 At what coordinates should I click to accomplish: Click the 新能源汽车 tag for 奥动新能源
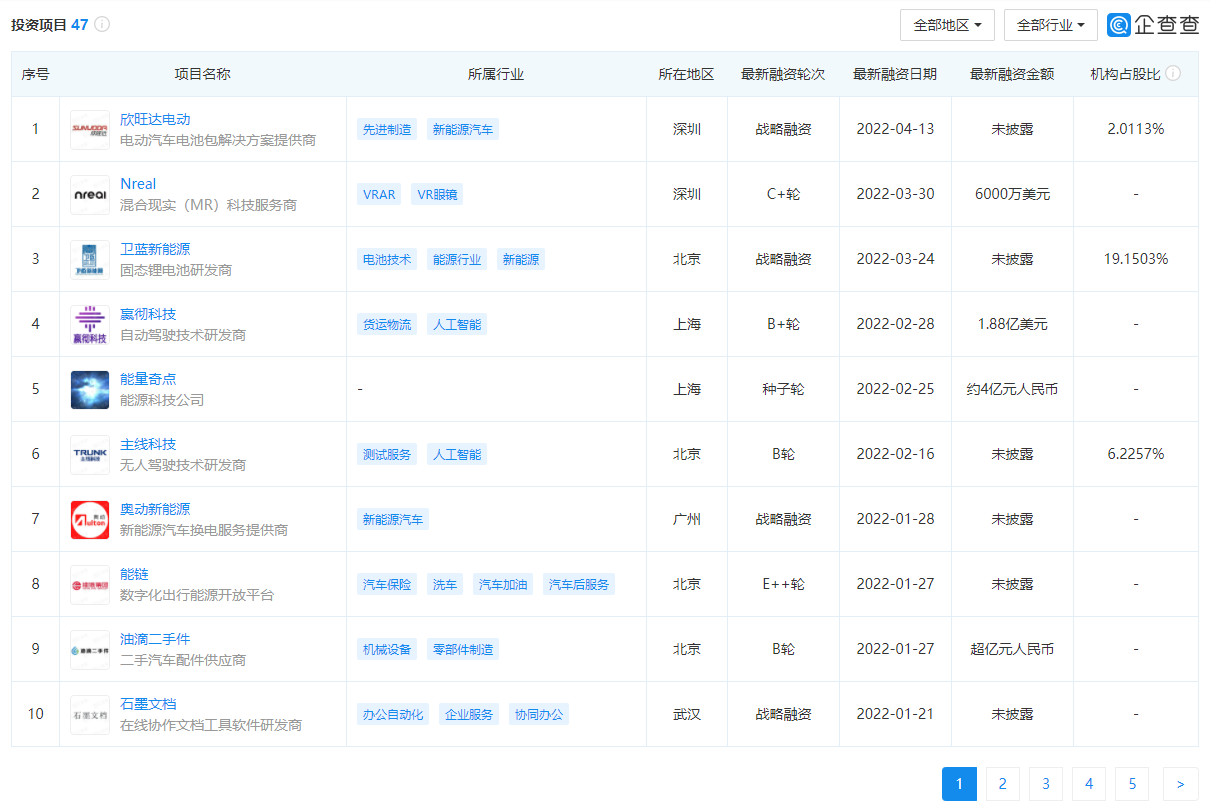click(x=393, y=519)
